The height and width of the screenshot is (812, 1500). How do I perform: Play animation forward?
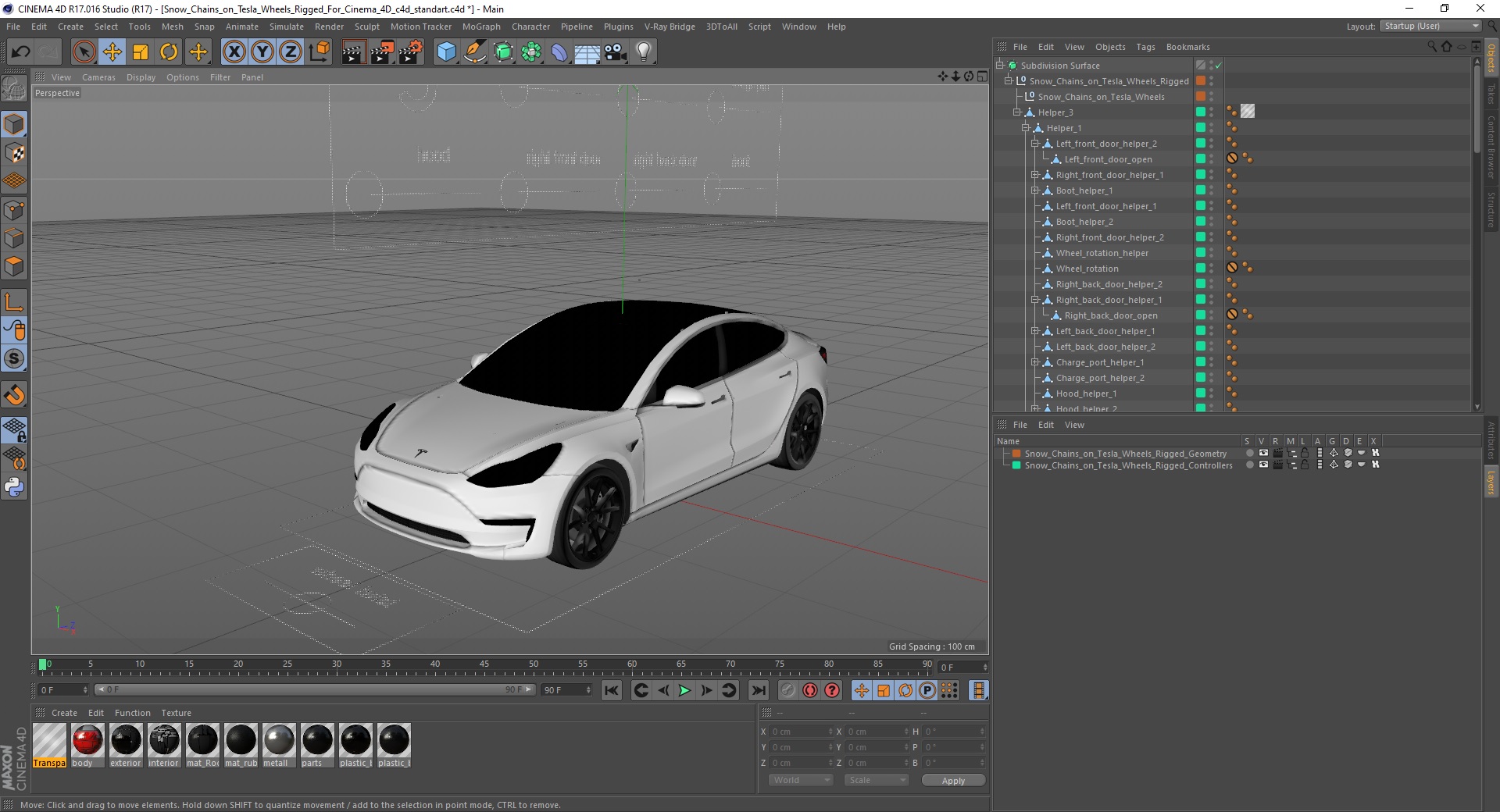684,690
